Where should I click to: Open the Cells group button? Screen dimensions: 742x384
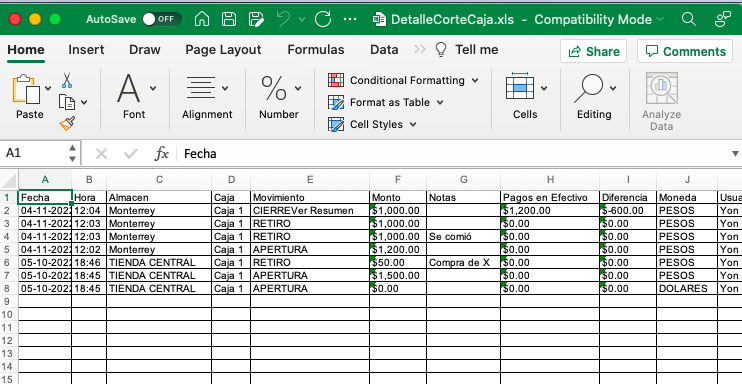pyautogui.click(x=525, y=96)
